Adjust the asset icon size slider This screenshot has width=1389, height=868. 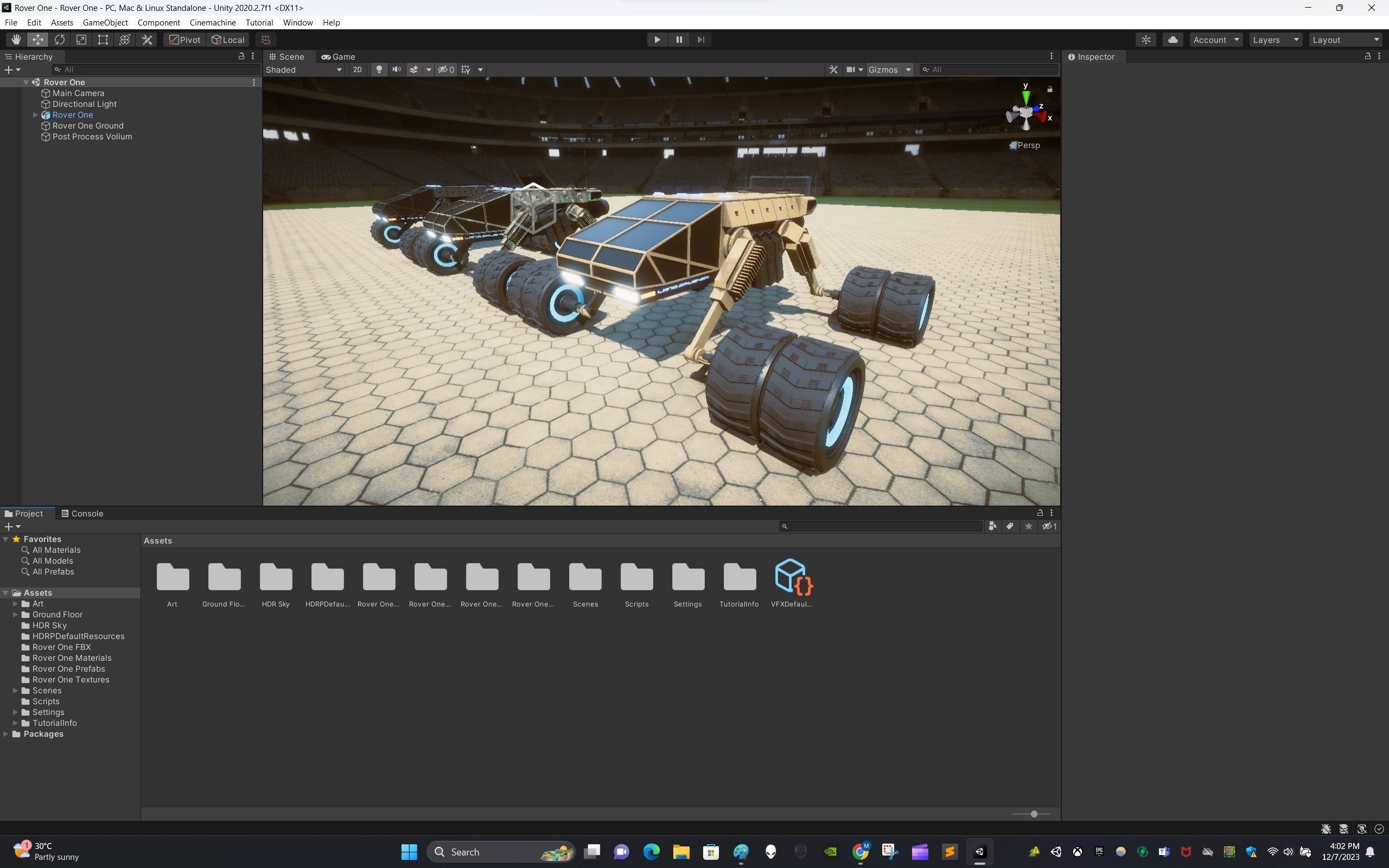[1033, 814]
